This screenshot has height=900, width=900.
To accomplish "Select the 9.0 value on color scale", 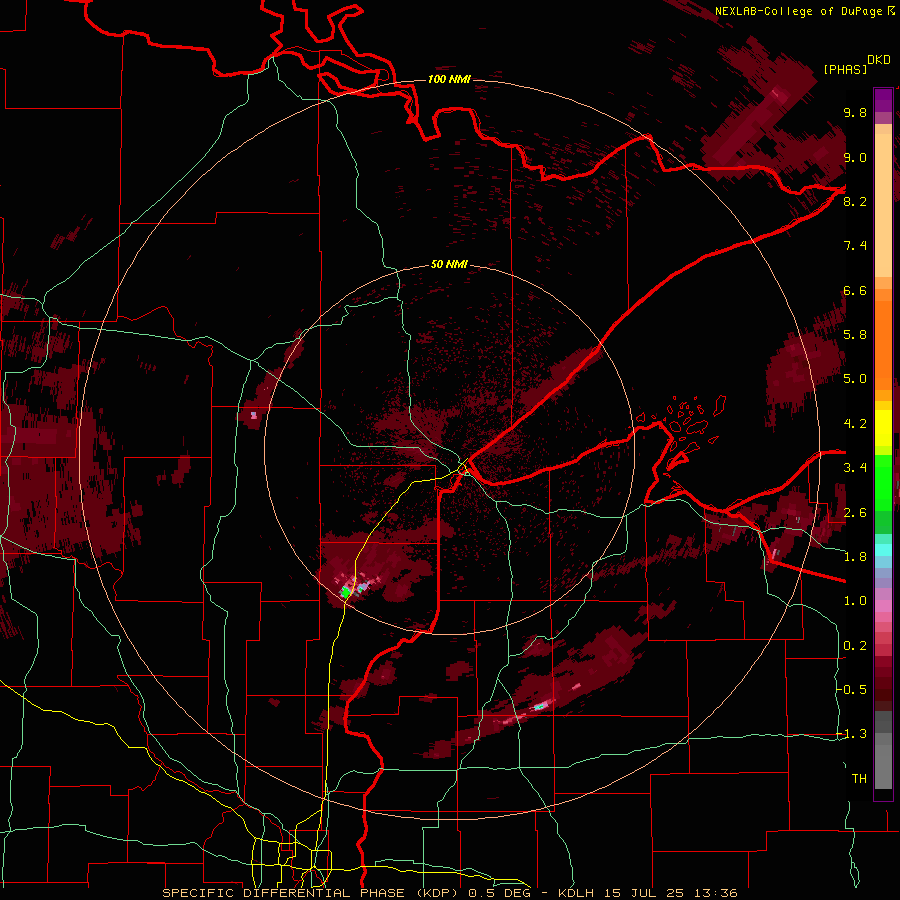I will (855, 157).
